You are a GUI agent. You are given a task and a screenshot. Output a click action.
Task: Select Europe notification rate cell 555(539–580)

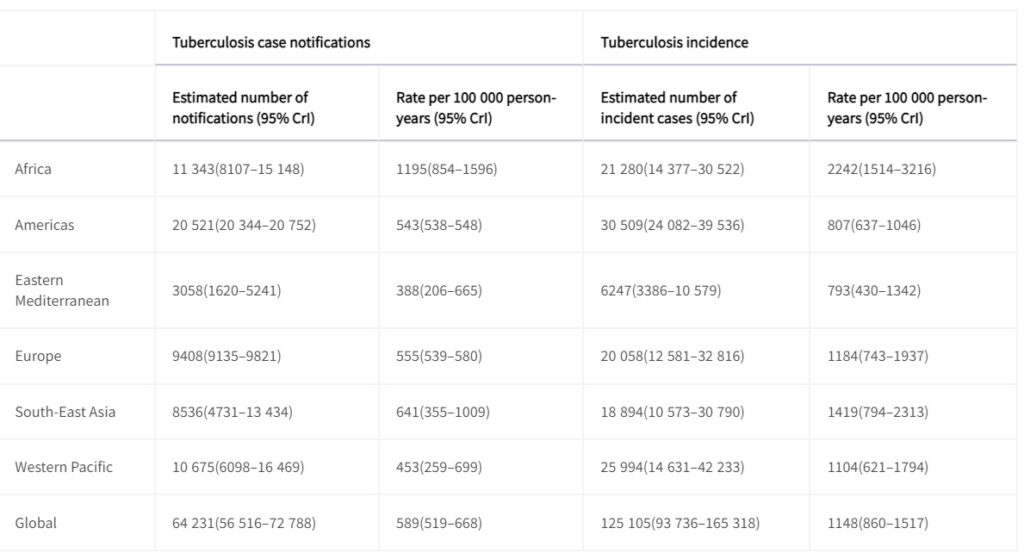[x=439, y=356]
